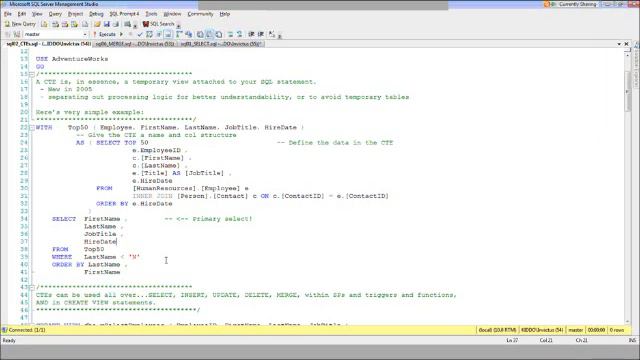The height and width of the screenshot is (360, 640).
Task: Click the Change Connection icon beside database dropdown
Action: click(x=17, y=34)
